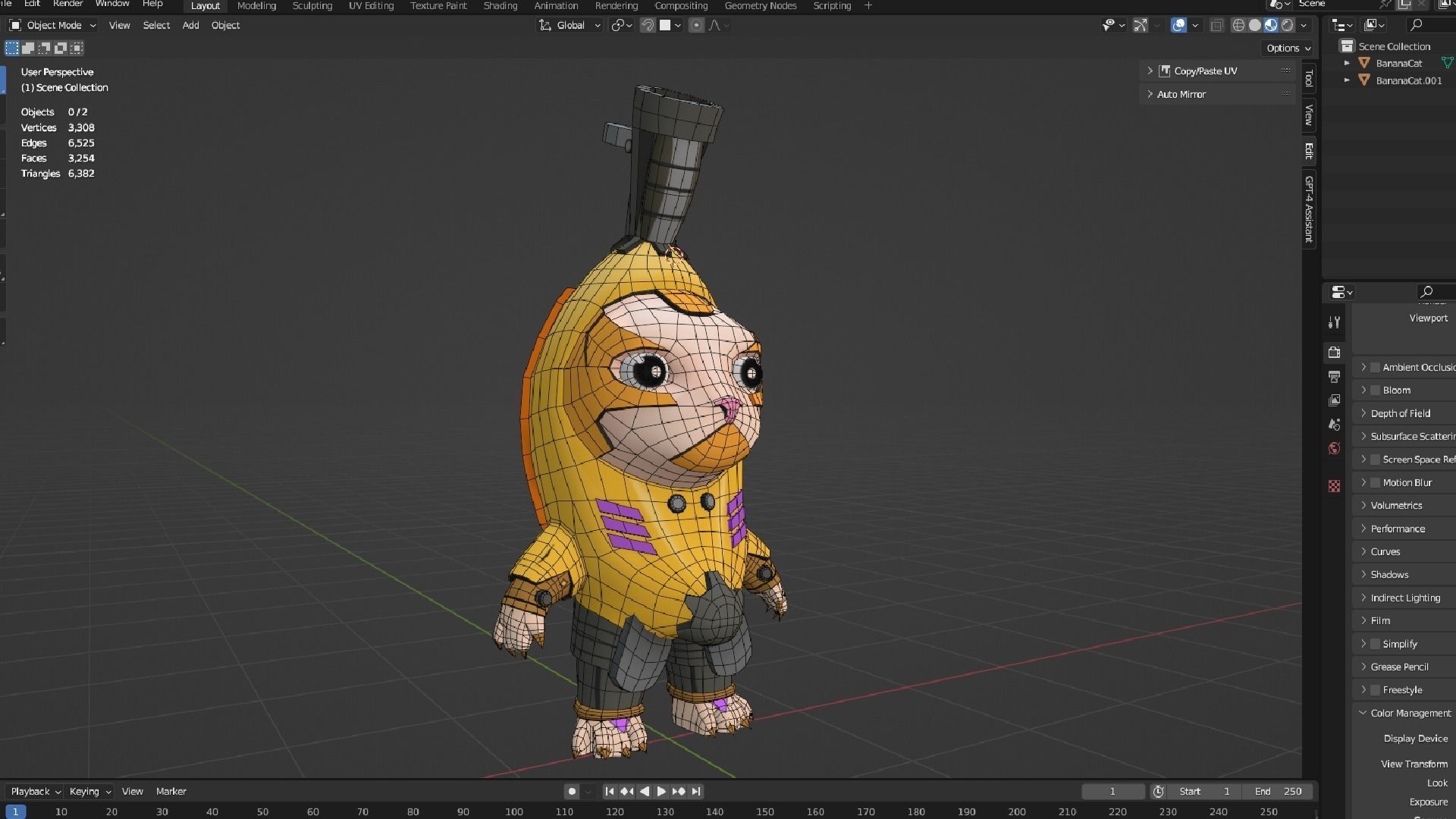1456x819 pixels.
Task: Open the Render properties tab icon
Action: [x=1334, y=352]
